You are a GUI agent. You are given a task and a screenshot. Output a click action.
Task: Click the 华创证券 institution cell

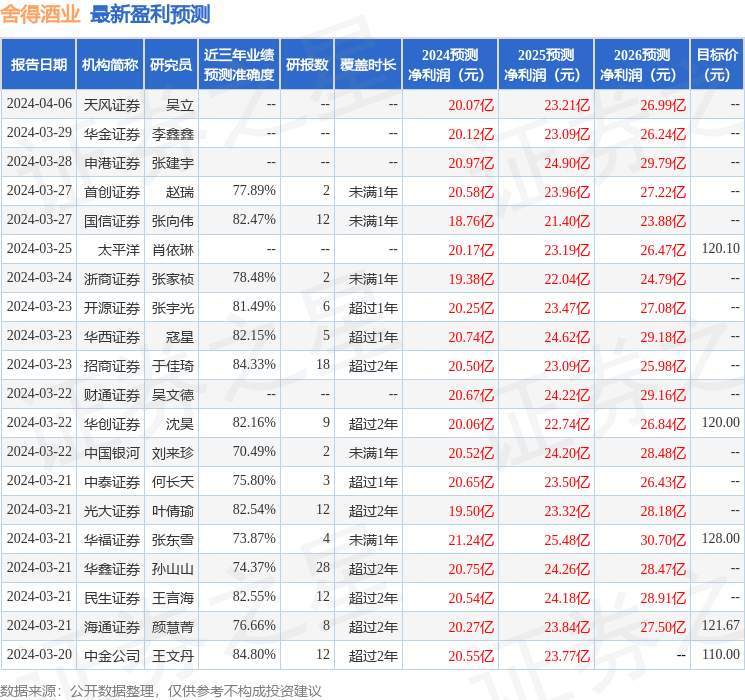(x=112, y=424)
